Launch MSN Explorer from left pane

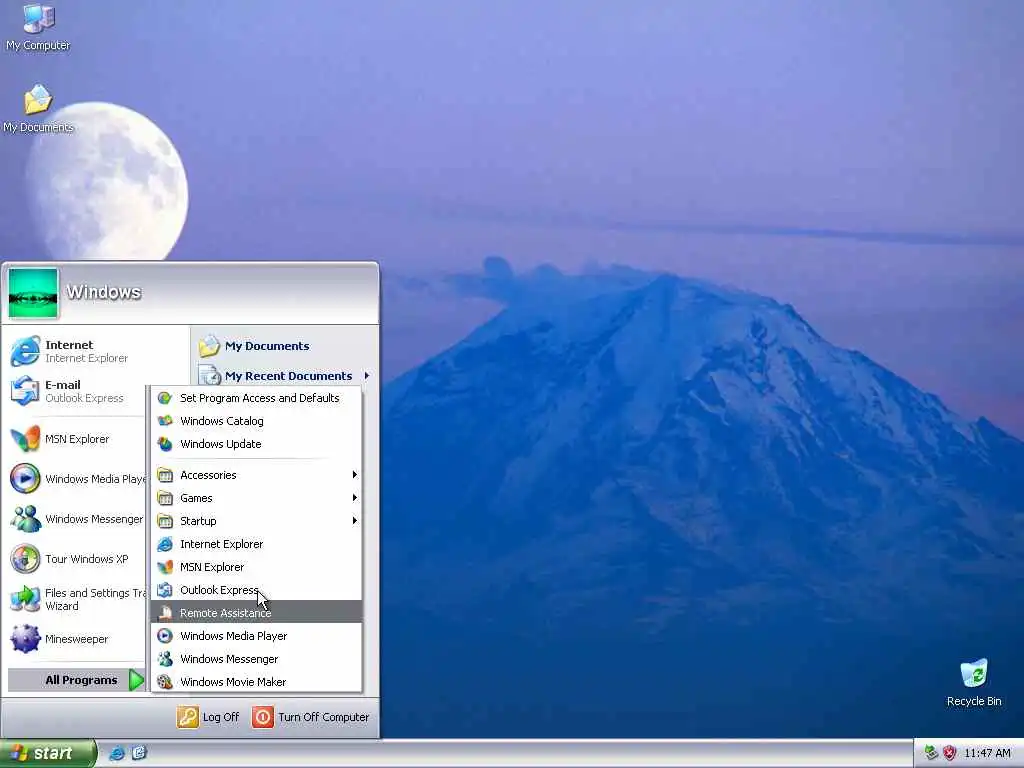click(x=75, y=439)
